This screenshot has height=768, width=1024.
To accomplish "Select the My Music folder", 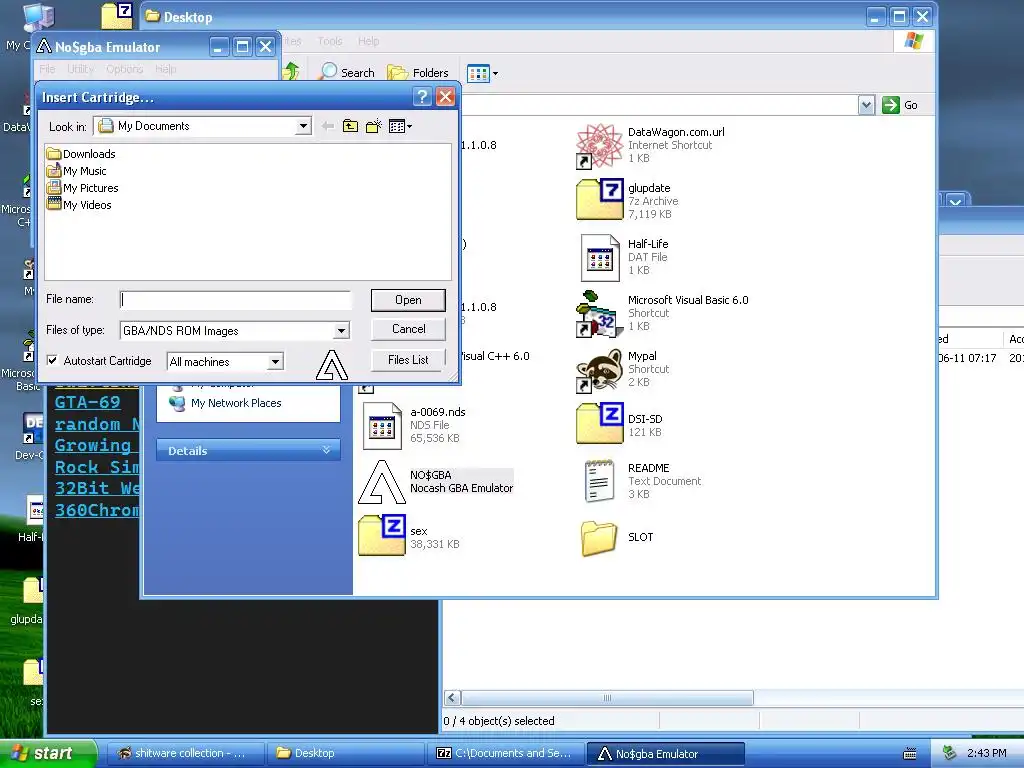I will (x=76, y=171).
